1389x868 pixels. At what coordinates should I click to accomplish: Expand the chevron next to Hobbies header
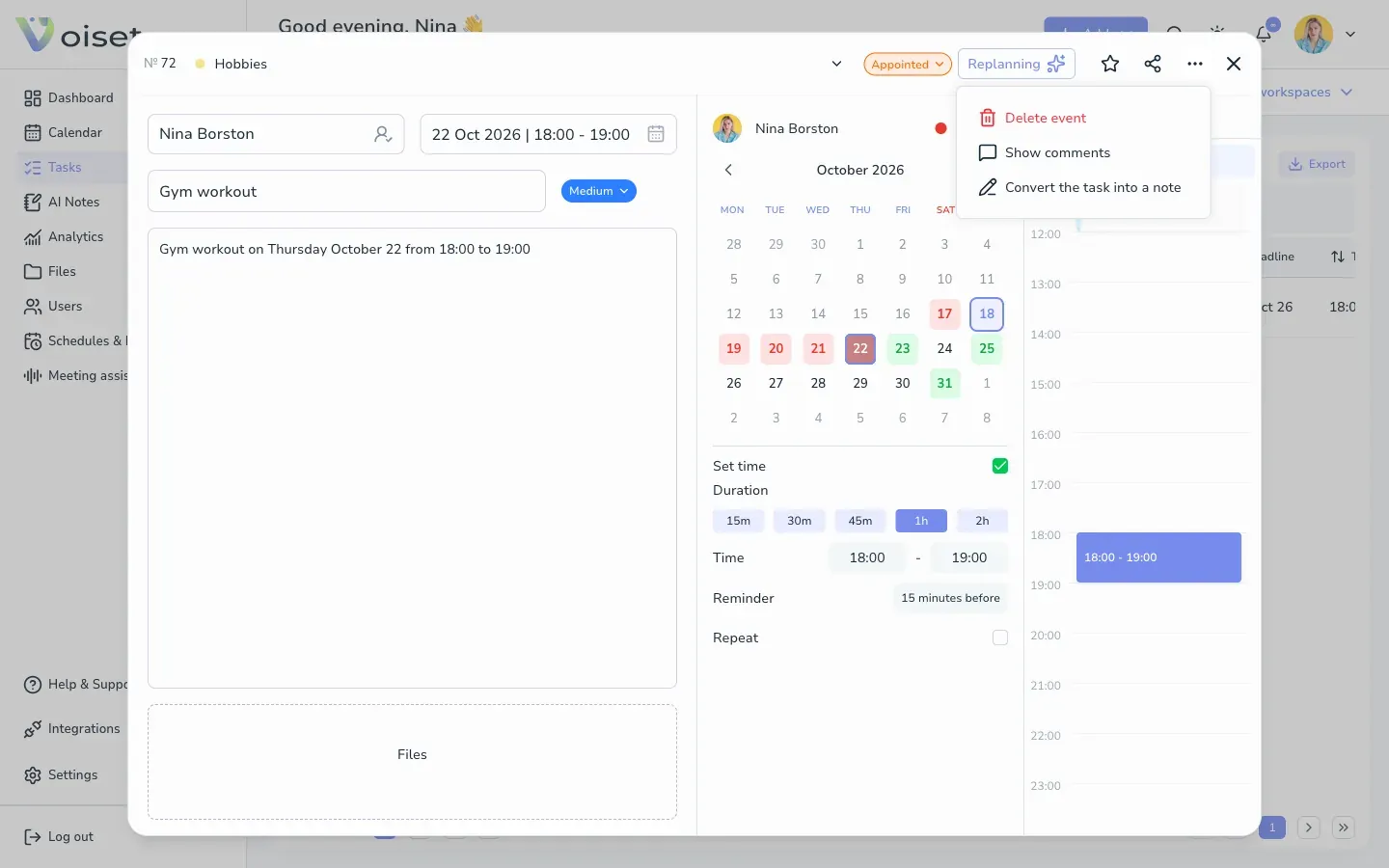click(x=836, y=64)
